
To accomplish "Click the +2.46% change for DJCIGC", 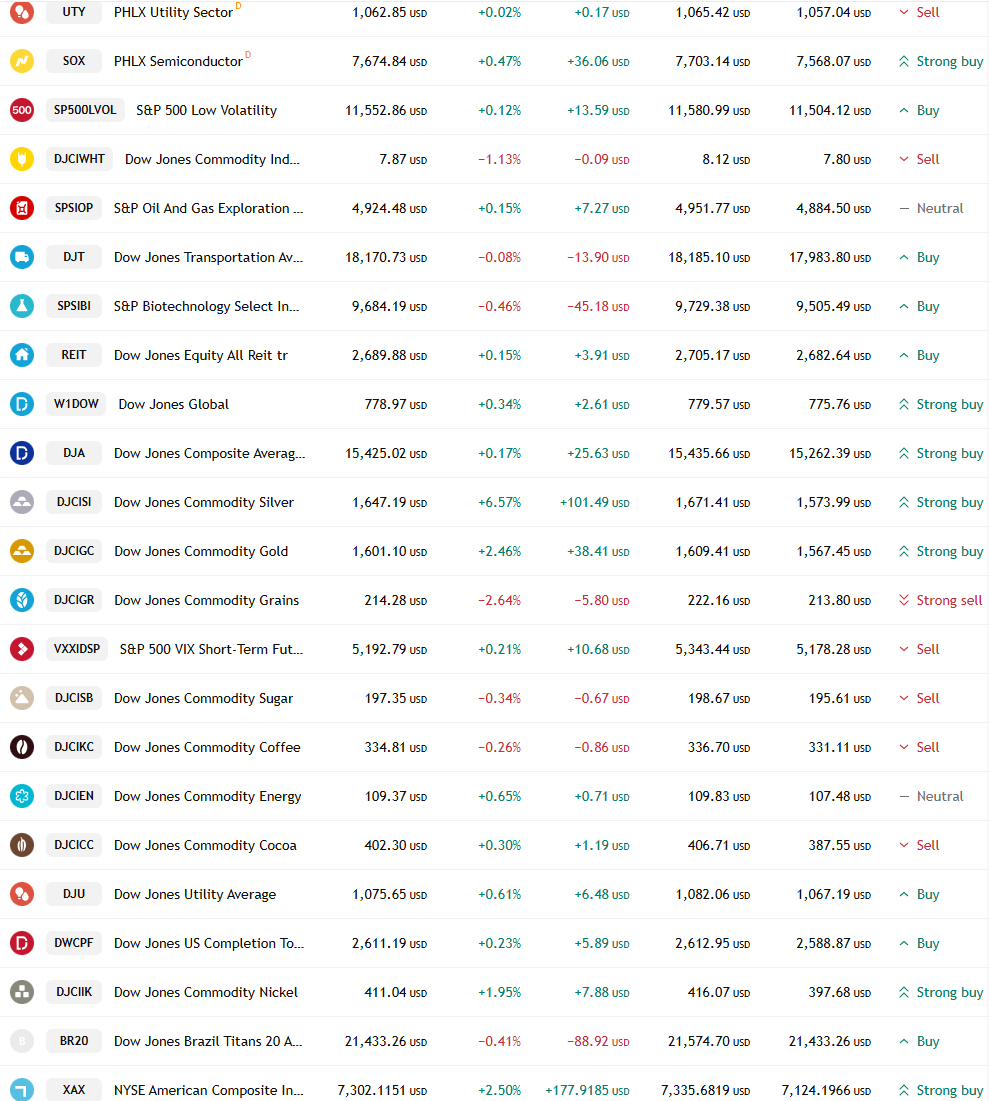I will click(499, 552).
